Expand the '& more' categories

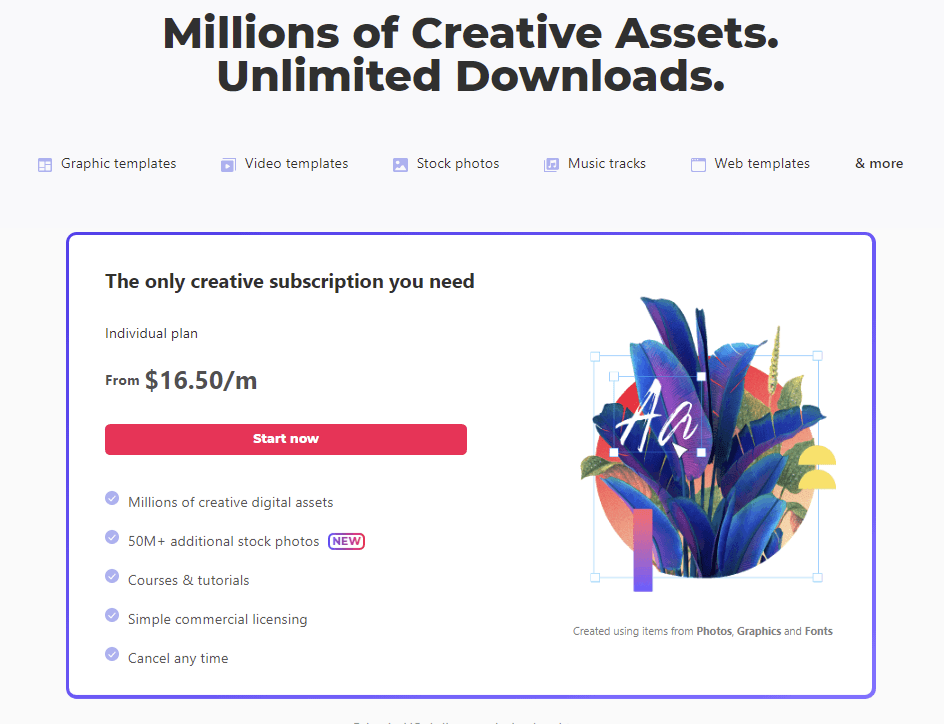pos(879,164)
